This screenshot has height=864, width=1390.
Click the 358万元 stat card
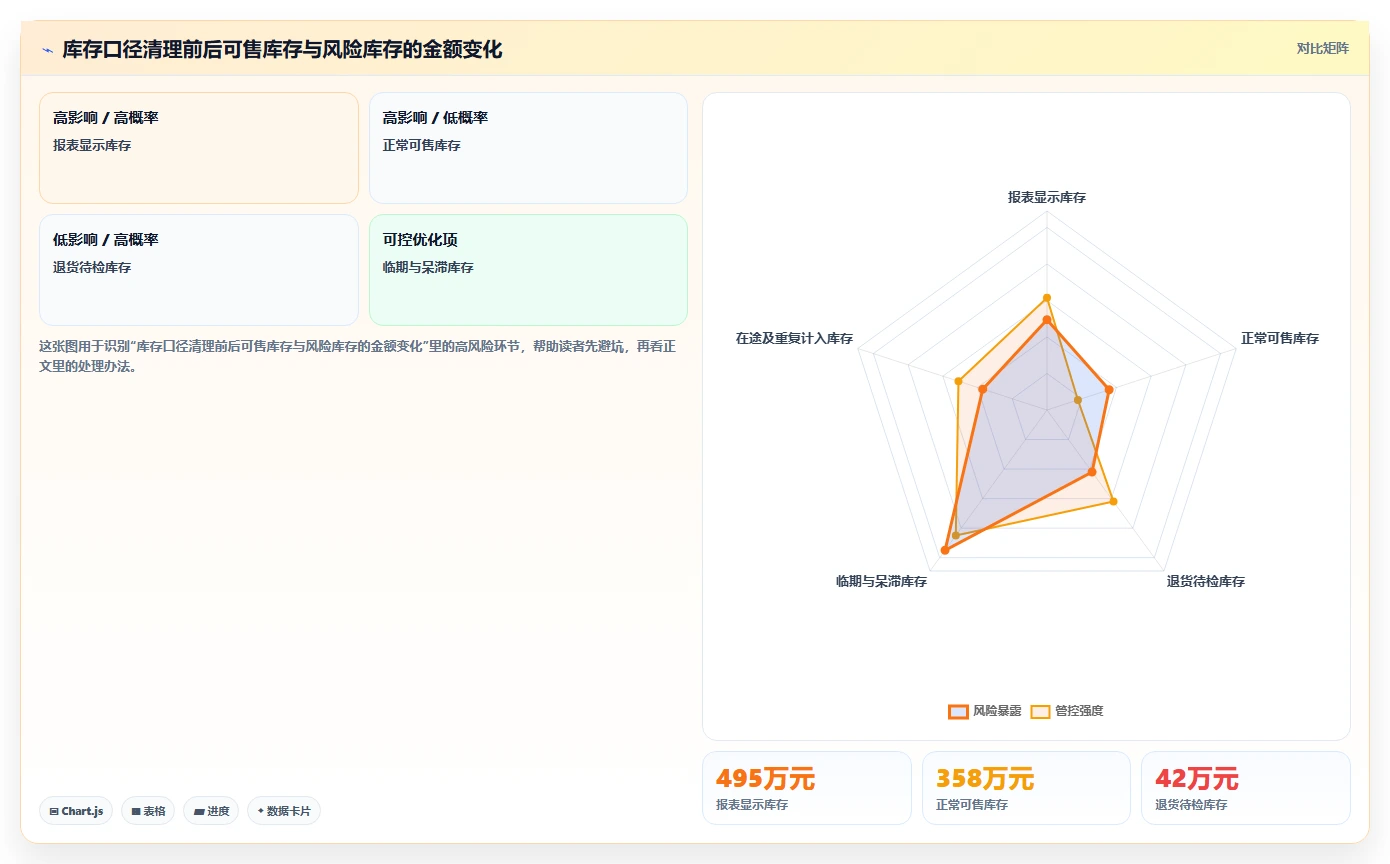point(1026,788)
